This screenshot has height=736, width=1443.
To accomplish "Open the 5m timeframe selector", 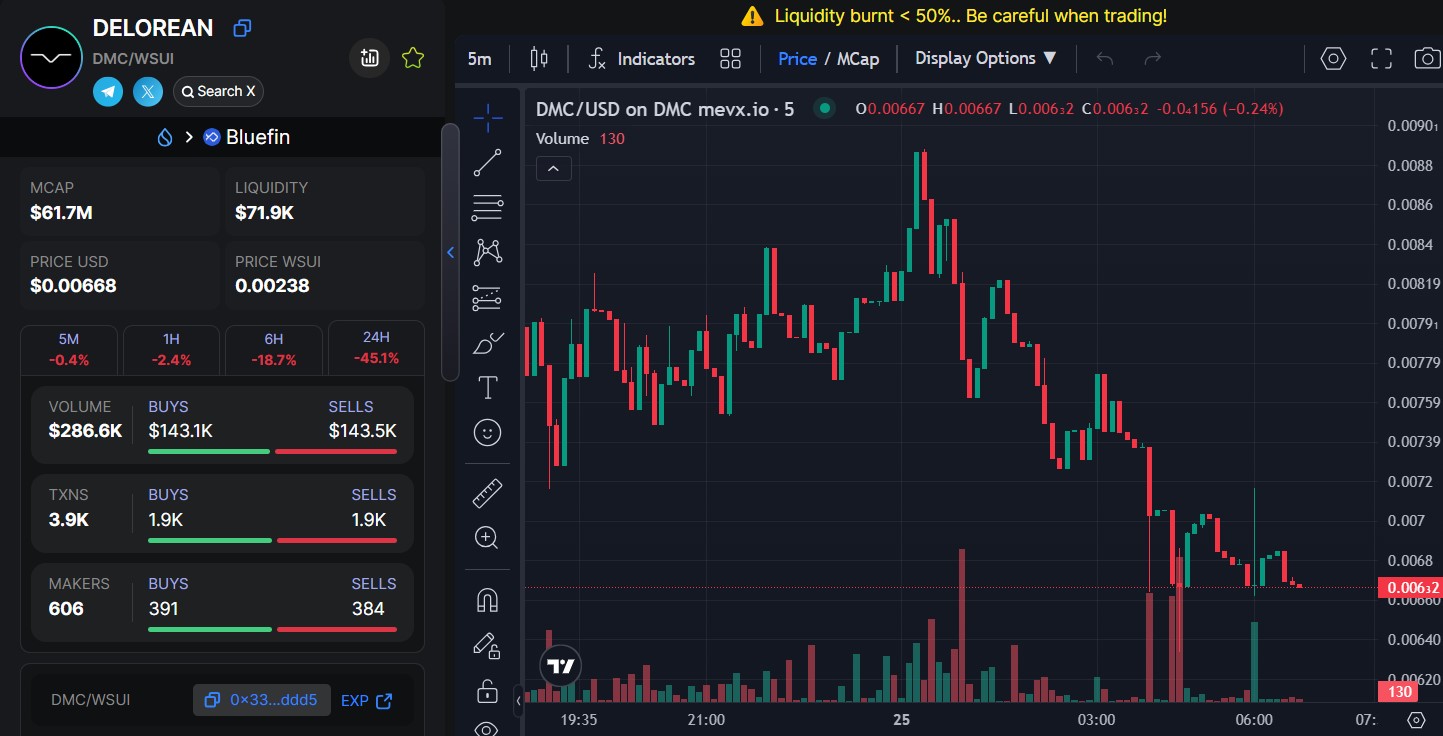I will 480,59.
